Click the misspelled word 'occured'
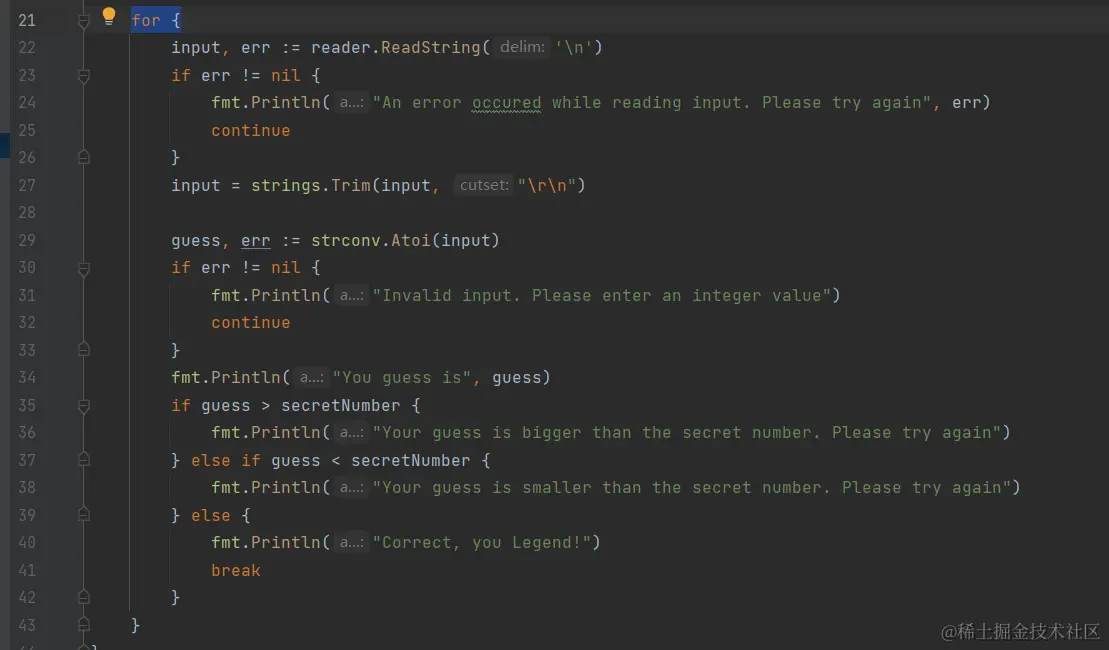Viewport: 1109px width, 650px height. (506, 103)
